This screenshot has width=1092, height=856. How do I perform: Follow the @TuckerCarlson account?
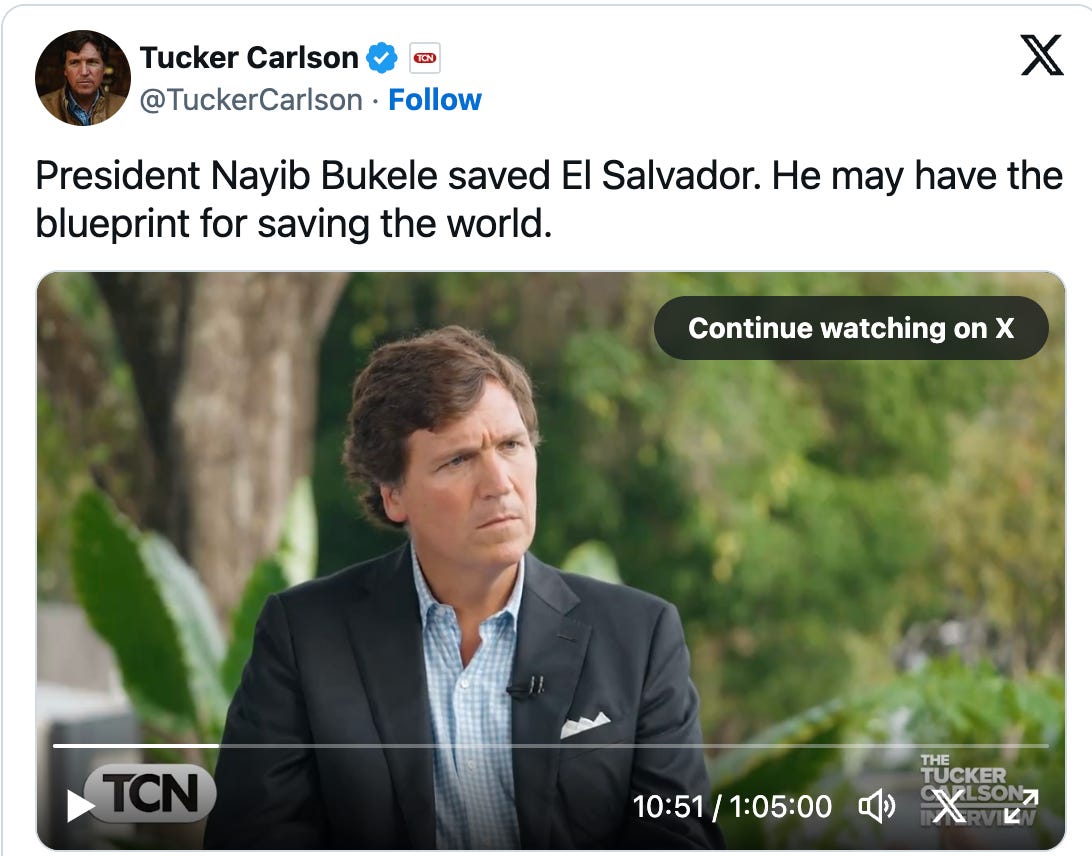[435, 100]
